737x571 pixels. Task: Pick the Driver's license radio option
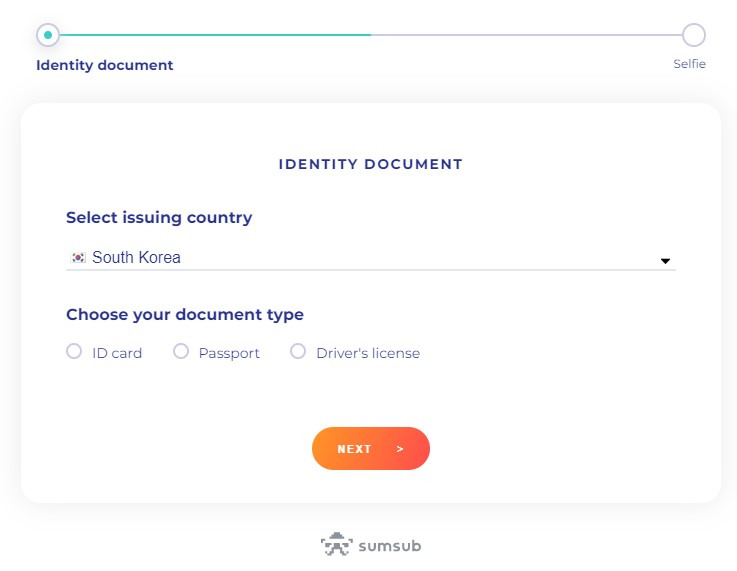298,351
